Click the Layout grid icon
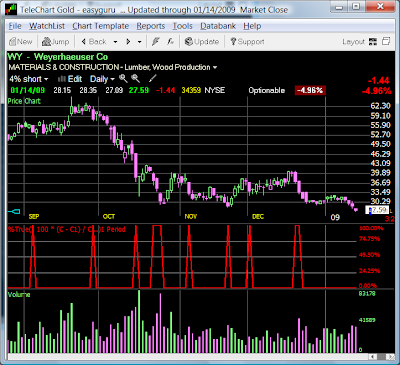The image size is (400, 365). [x=373, y=42]
